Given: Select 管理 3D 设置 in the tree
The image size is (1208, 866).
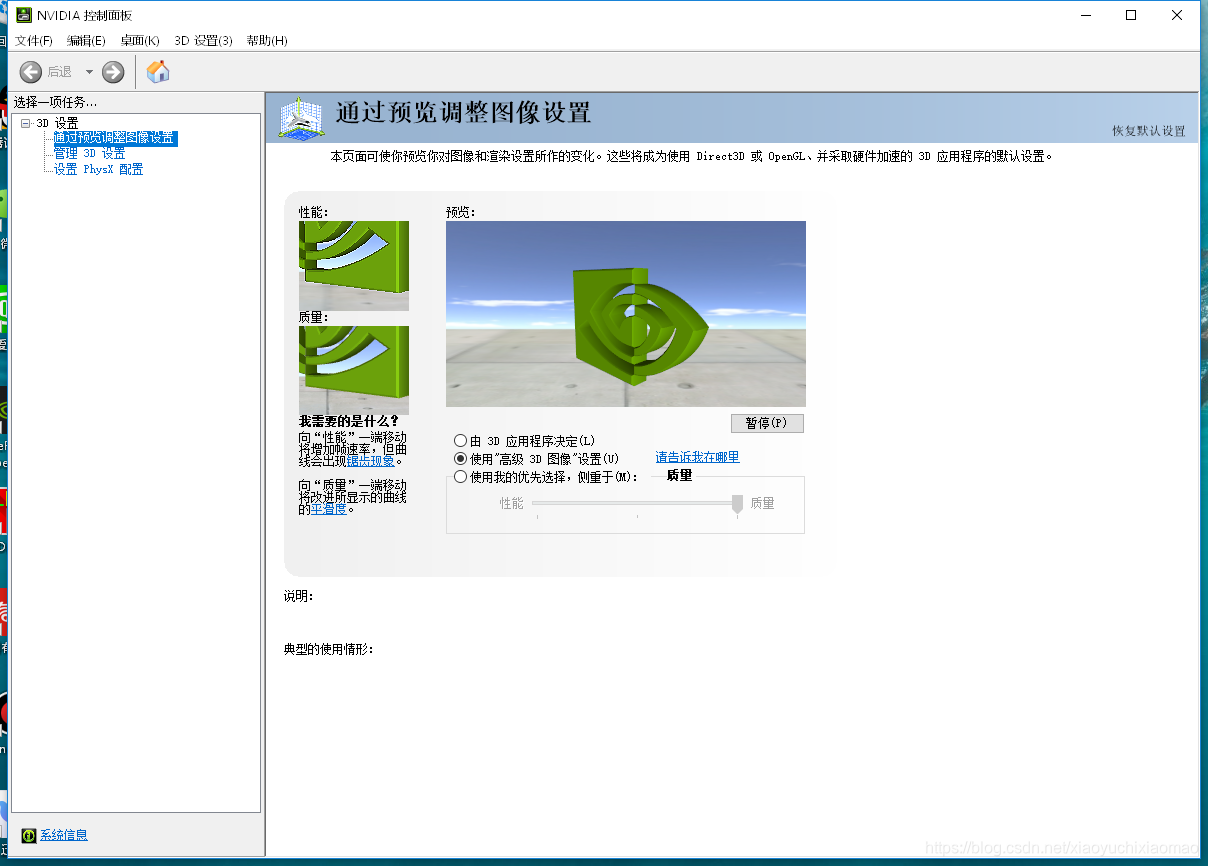Looking at the screenshot, I should 90,154.
